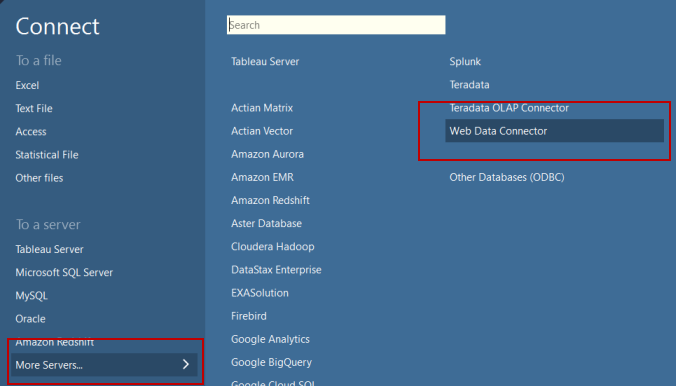Choose Oracle in the server list
676x386 pixels.
click(30, 319)
